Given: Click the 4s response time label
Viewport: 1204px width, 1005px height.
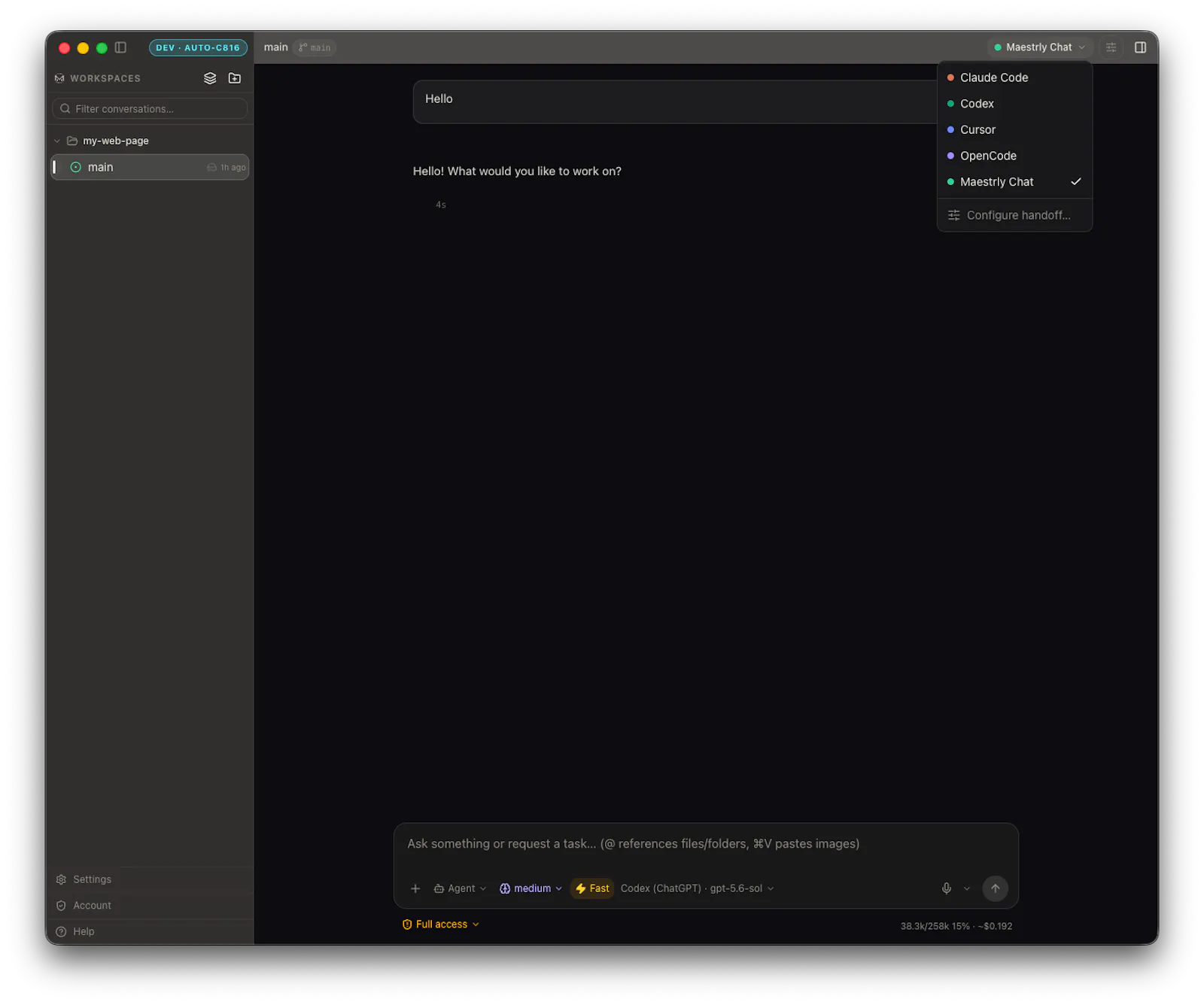Looking at the screenshot, I should [441, 205].
